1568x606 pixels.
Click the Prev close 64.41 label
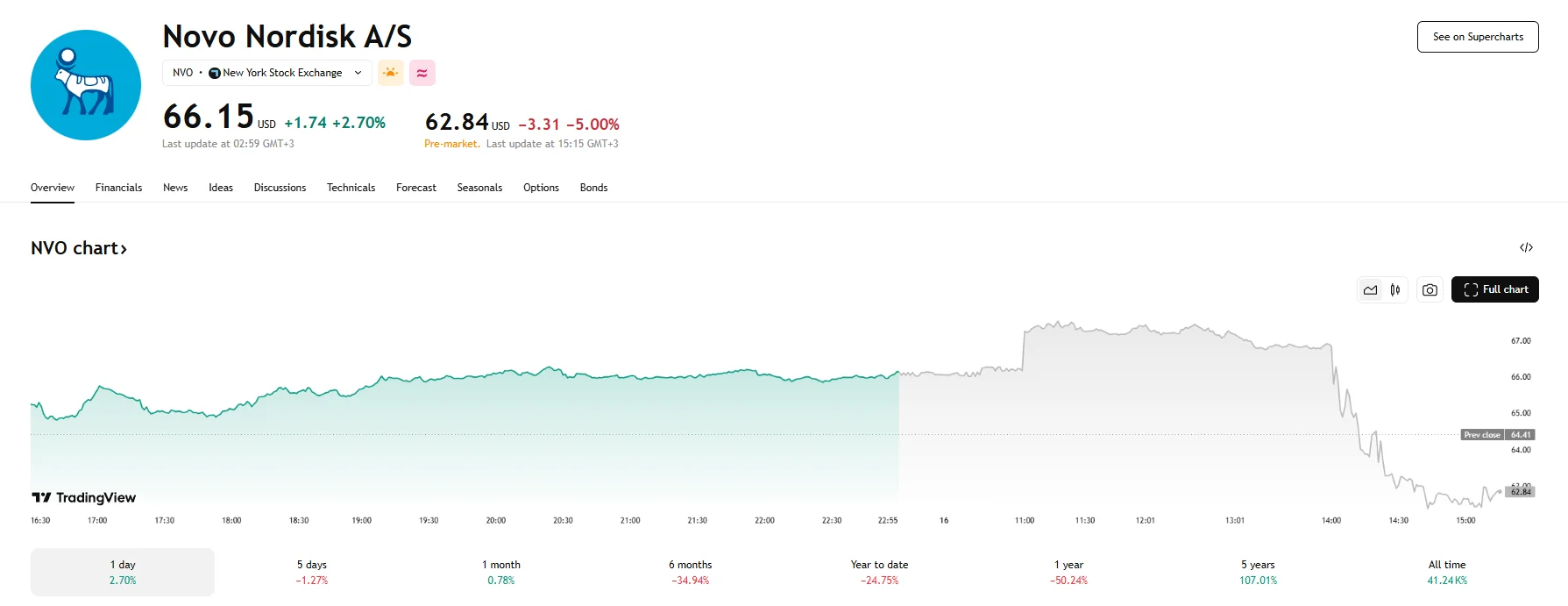click(1498, 434)
